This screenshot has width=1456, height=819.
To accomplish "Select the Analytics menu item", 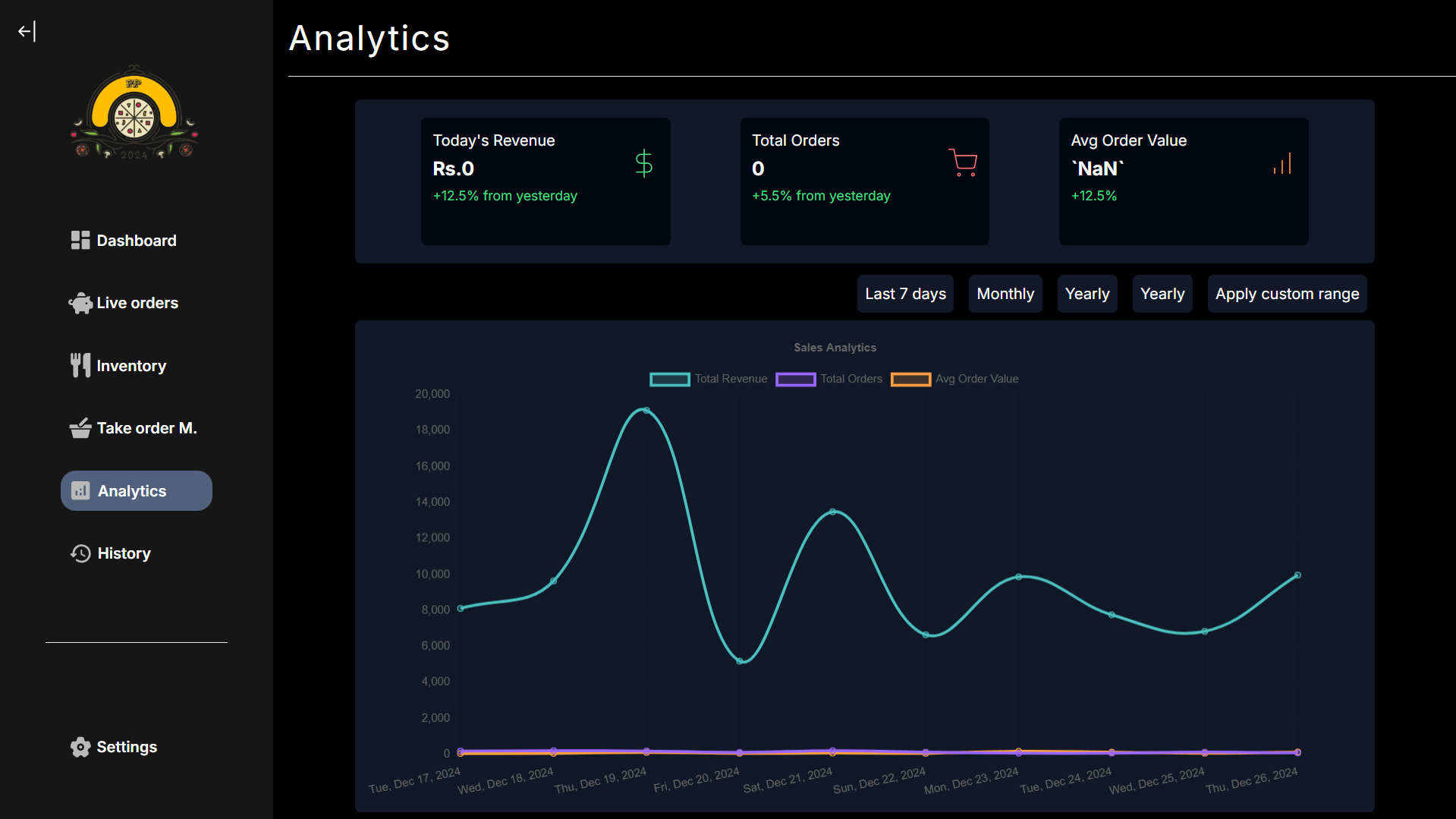I will [137, 491].
